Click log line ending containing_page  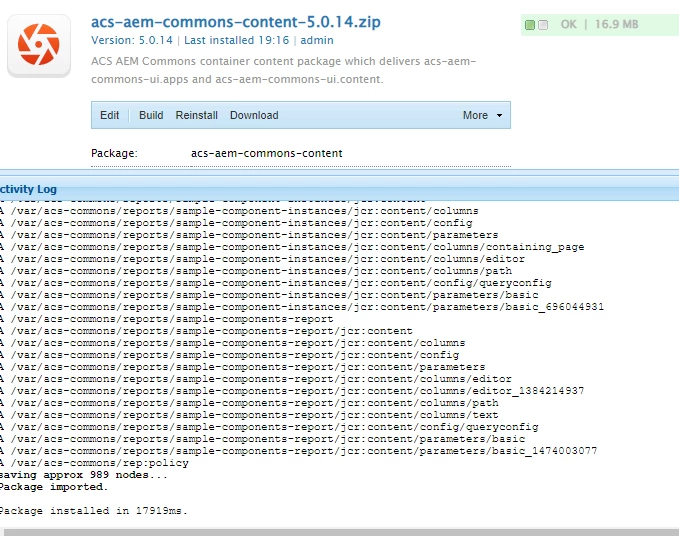coord(292,247)
